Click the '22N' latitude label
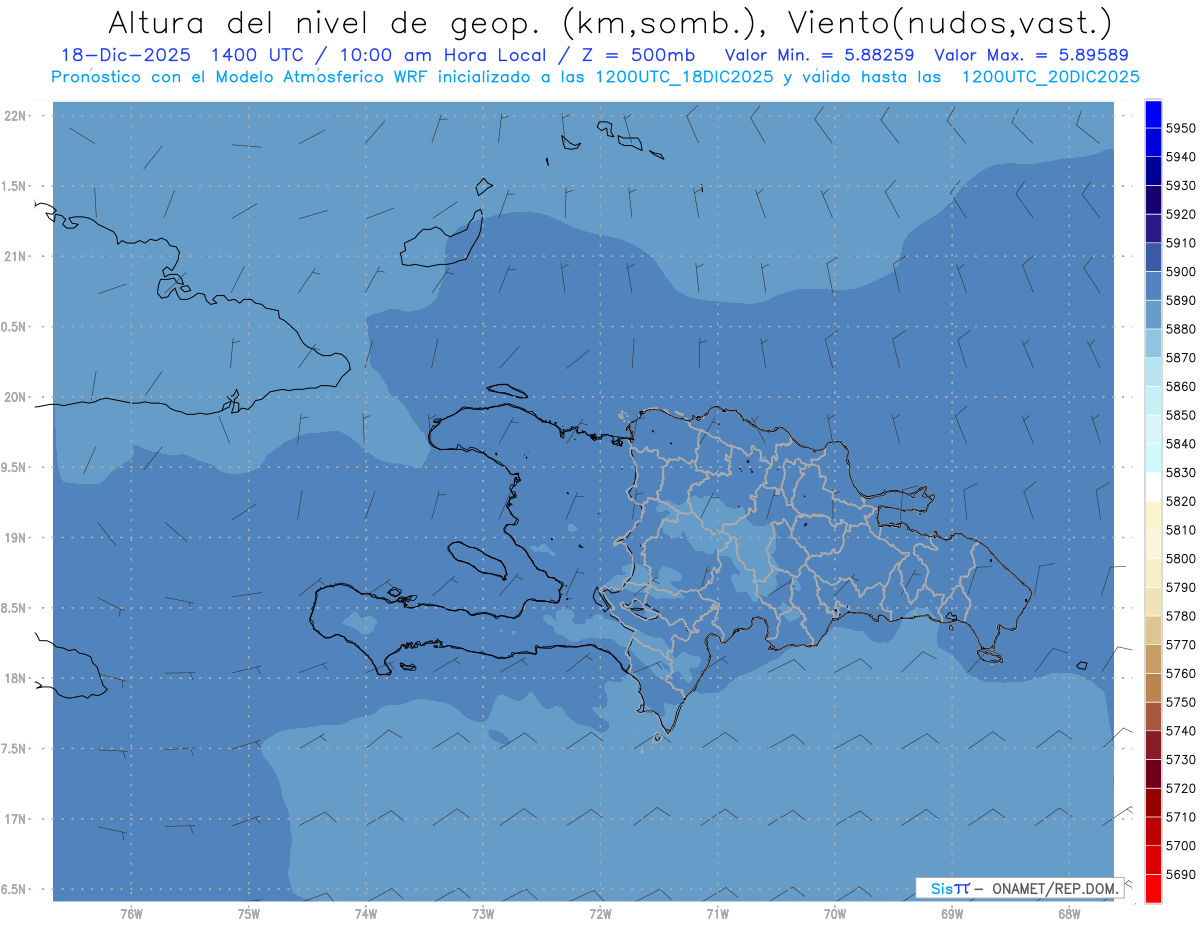 tap(16, 116)
